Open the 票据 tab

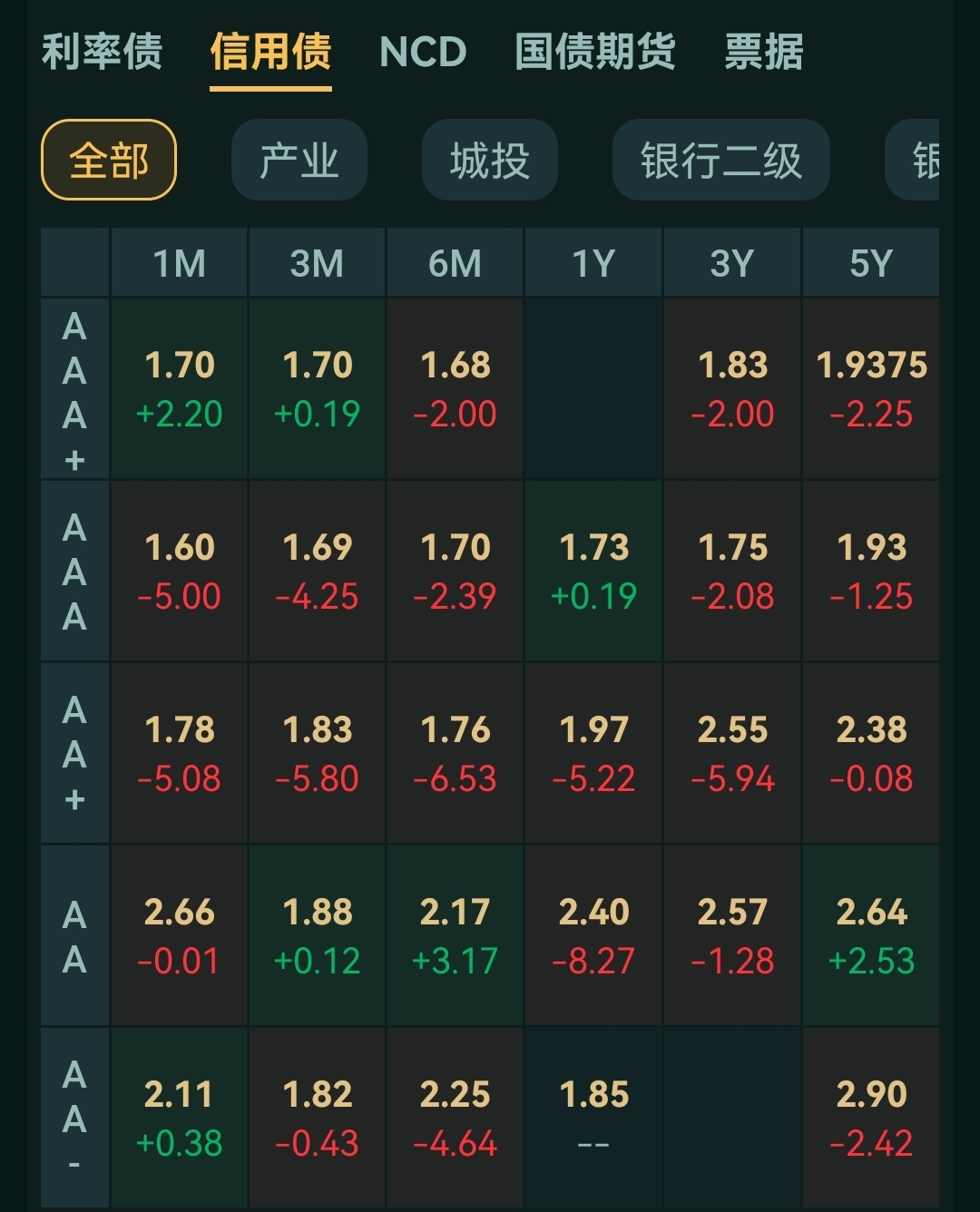(764, 52)
